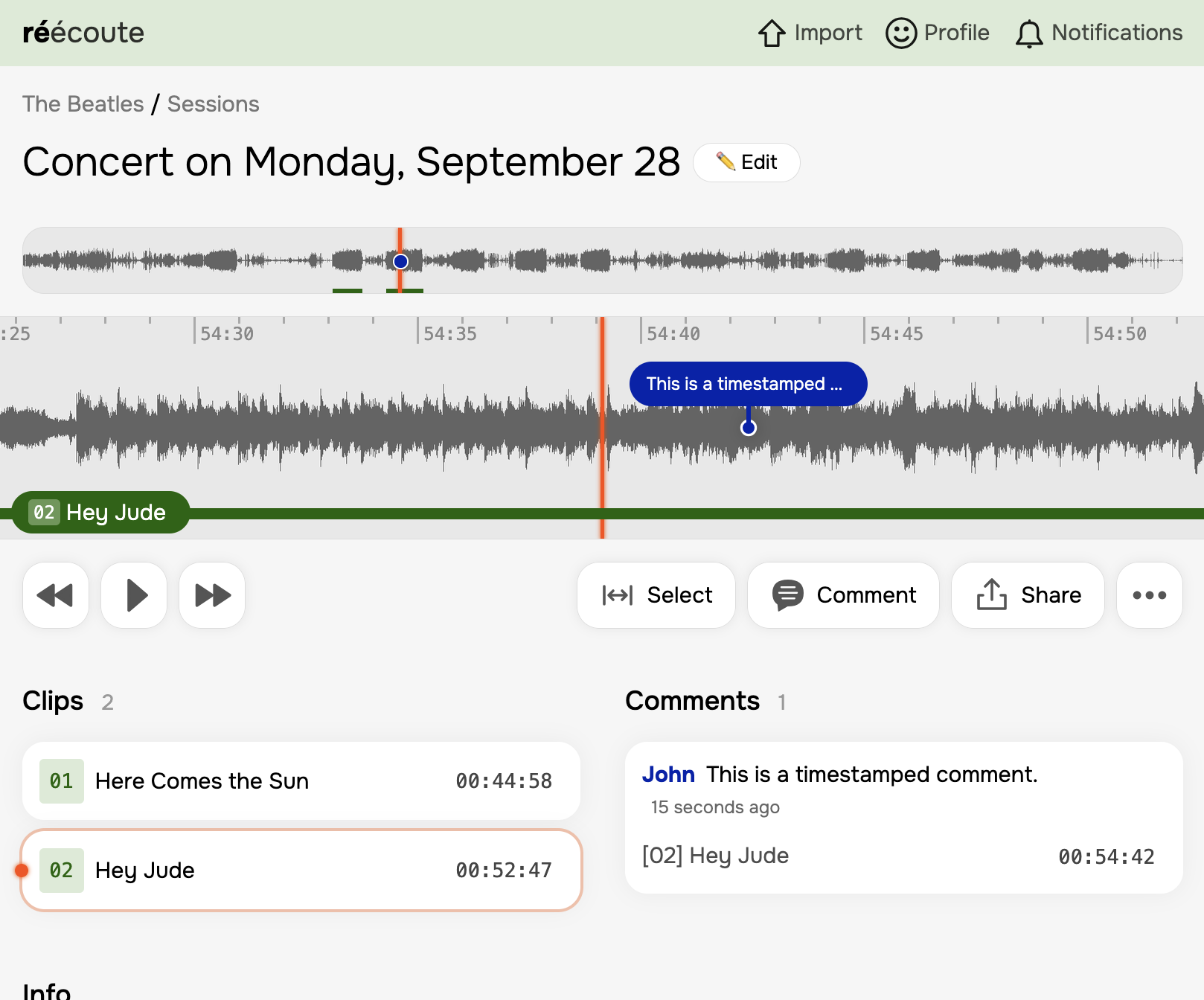Image resolution: width=1204 pixels, height=1000 pixels.
Task: Click the Clips heading
Action: click(x=53, y=701)
